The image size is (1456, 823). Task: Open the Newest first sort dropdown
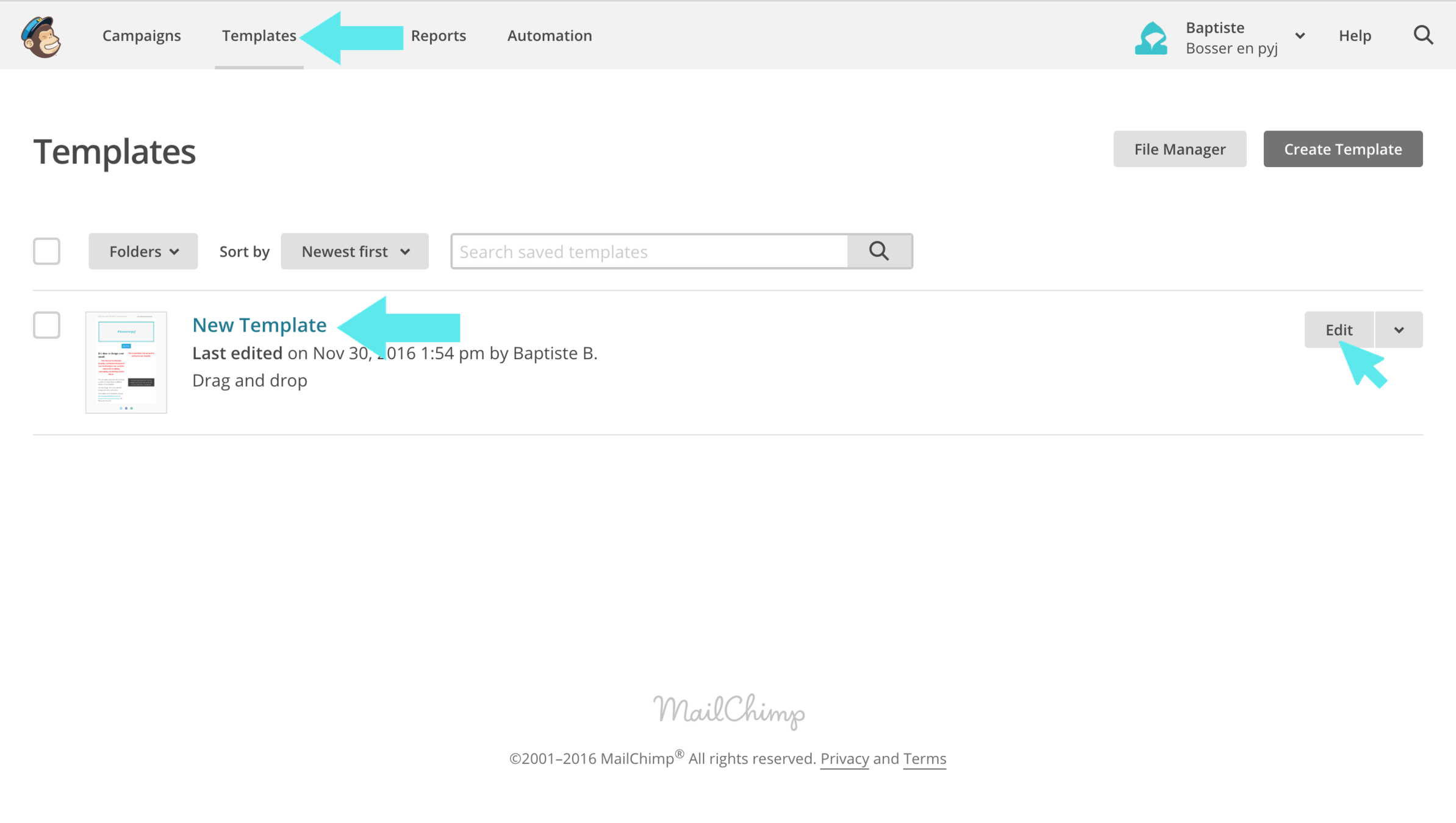pyautogui.click(x=354, y=251)
